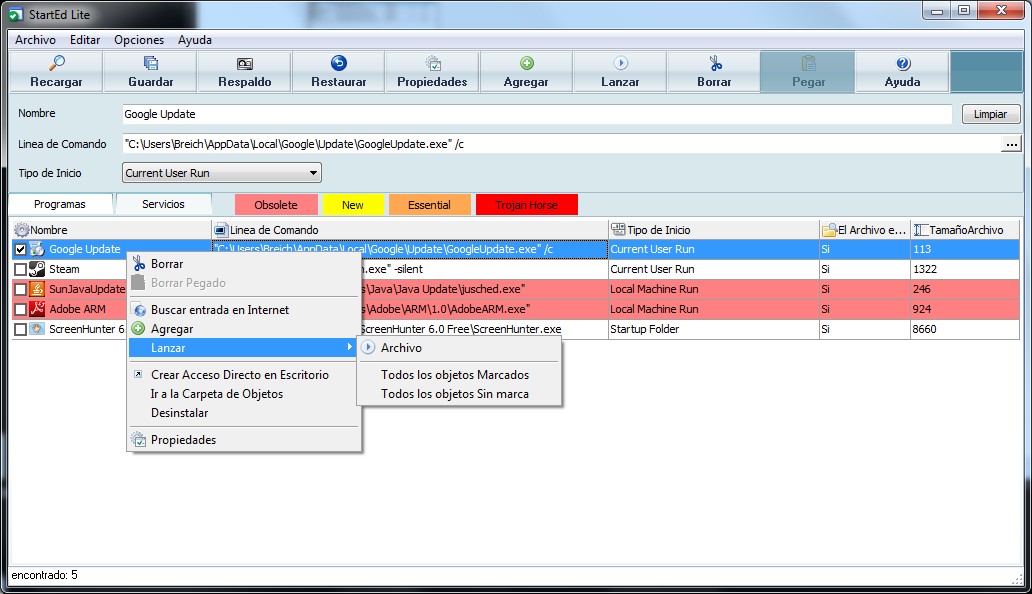Image resolution: width=1032 pixels, height=594 pixels.
Task: Click the Tipo de Inicio header icon
Action: [x=618, y=230]
